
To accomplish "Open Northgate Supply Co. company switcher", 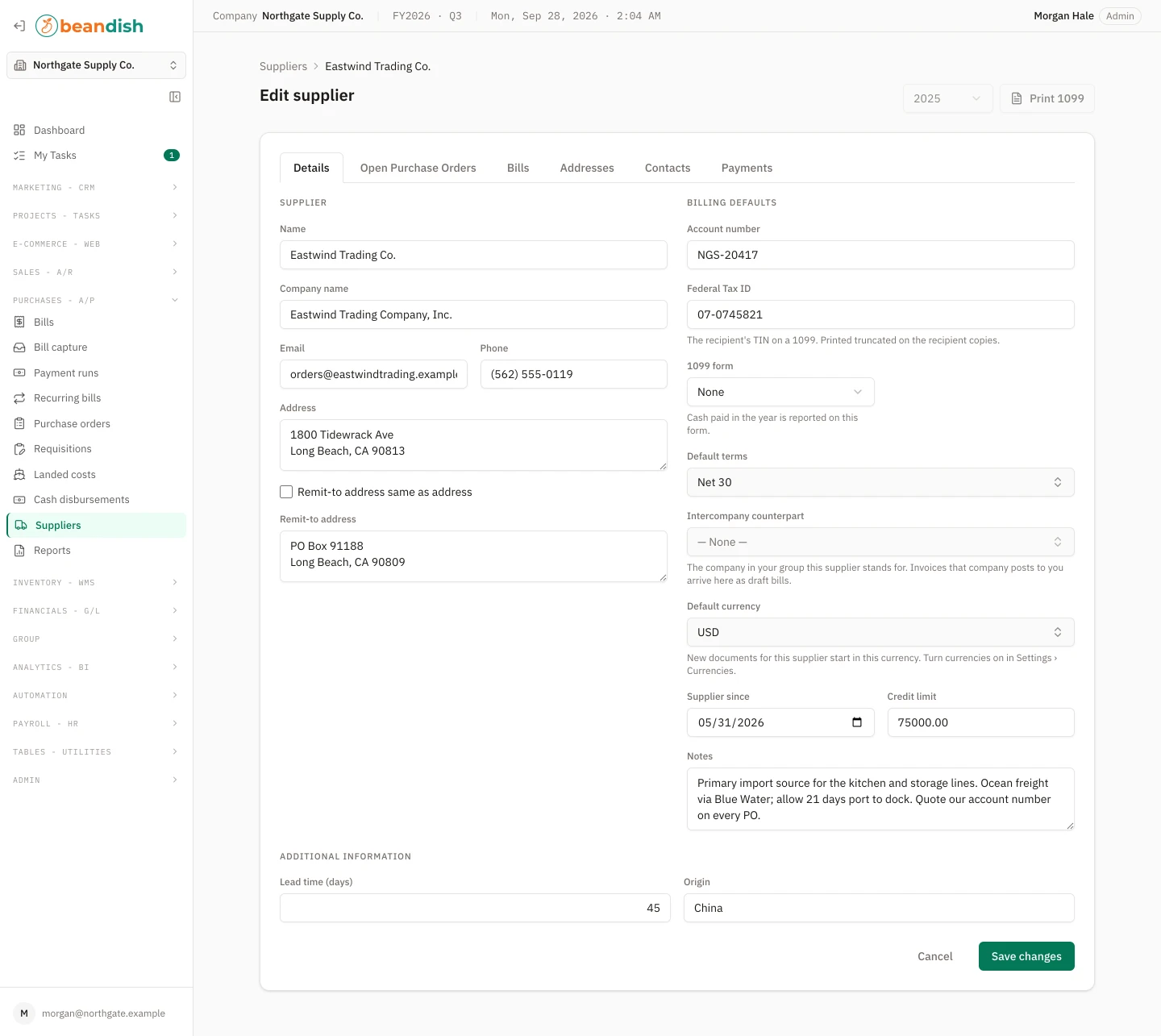I will [96, 65].
